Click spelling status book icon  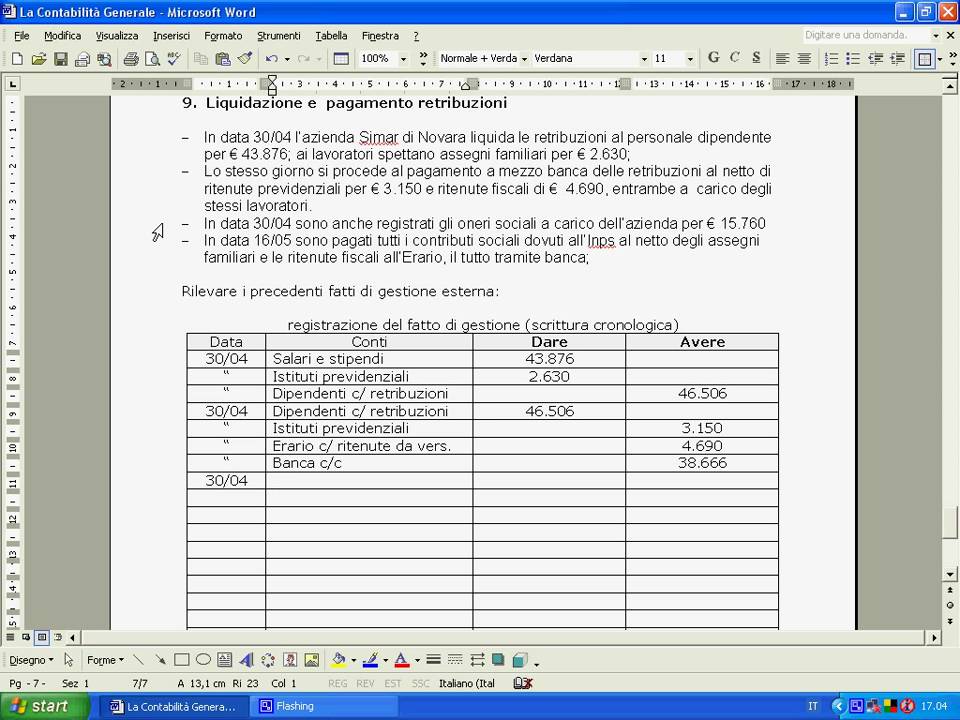tap(522, 683)
